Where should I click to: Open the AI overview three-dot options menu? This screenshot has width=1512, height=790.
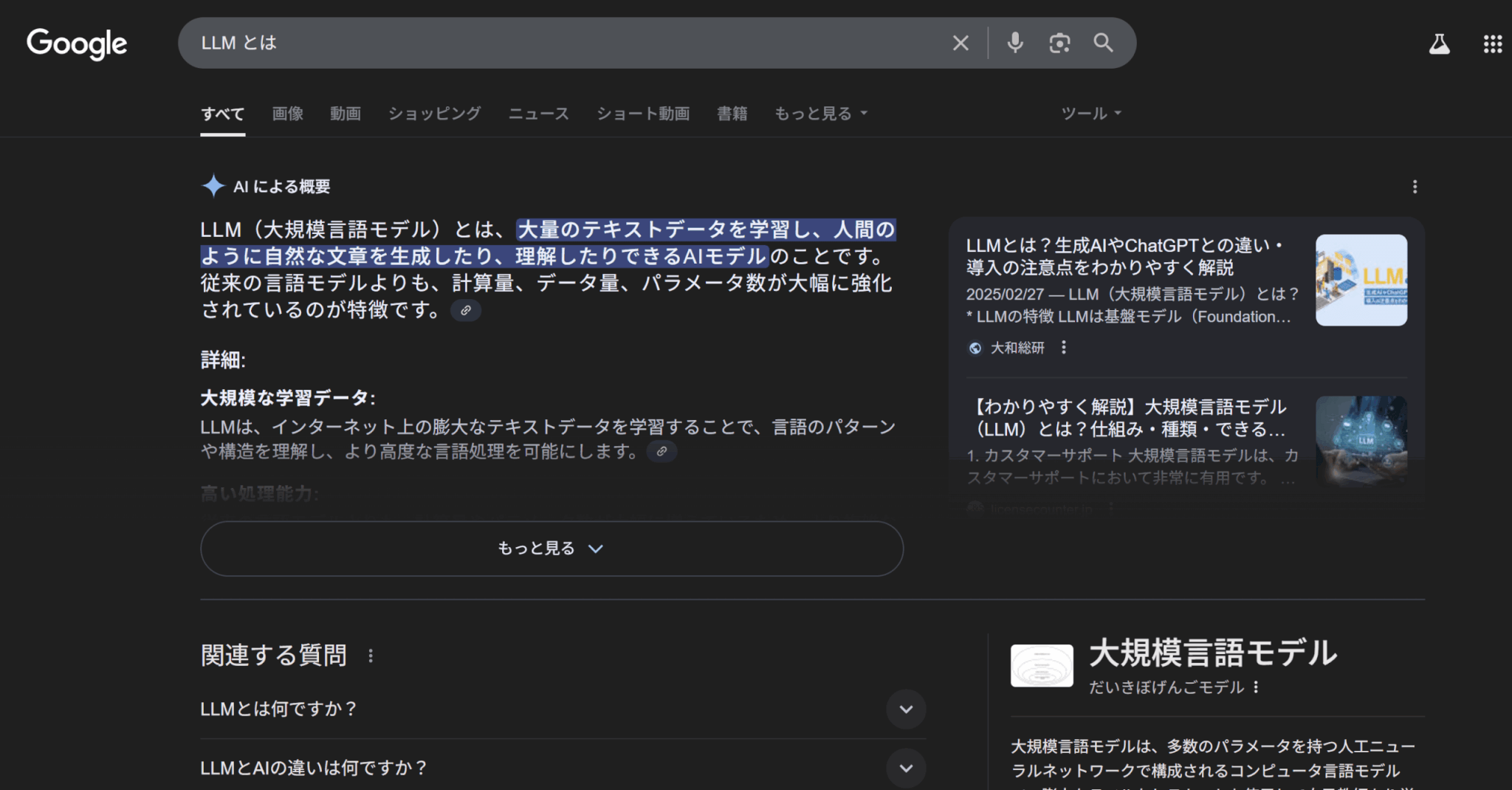click(1415, 187)
